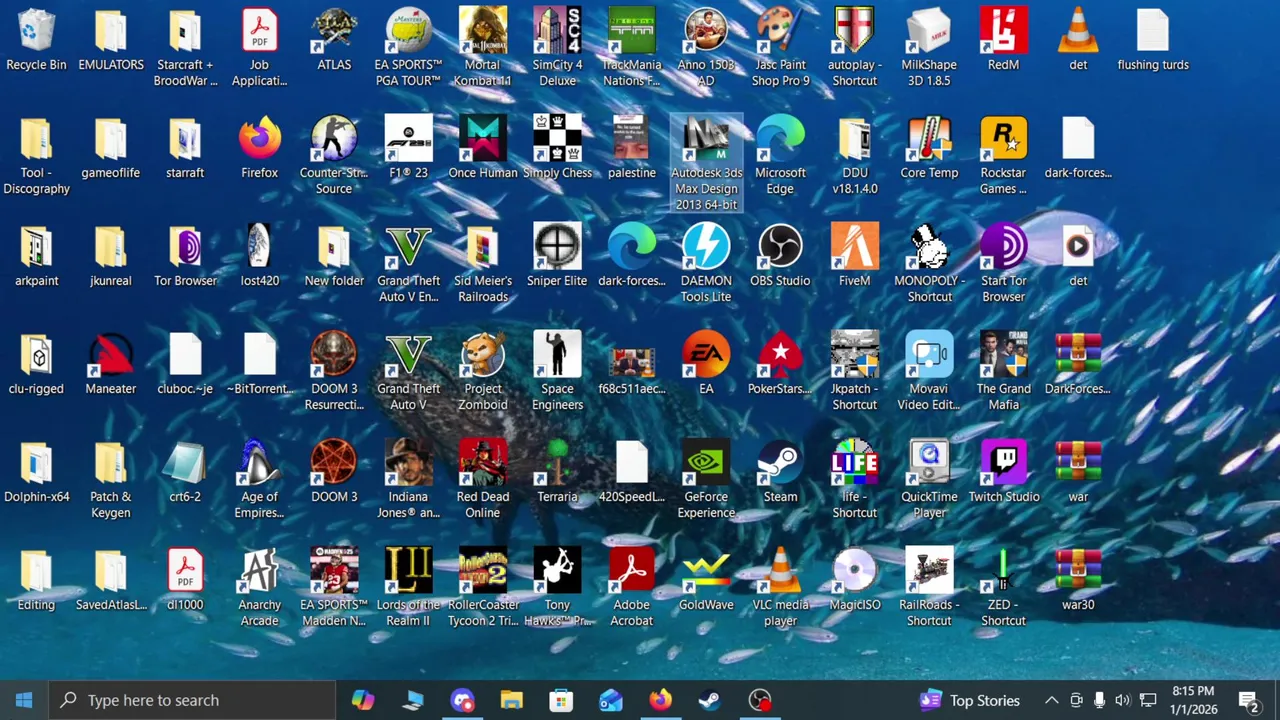Launch MagicISO
Viewport: 1280px width, 720px height.
click(855, 580)
